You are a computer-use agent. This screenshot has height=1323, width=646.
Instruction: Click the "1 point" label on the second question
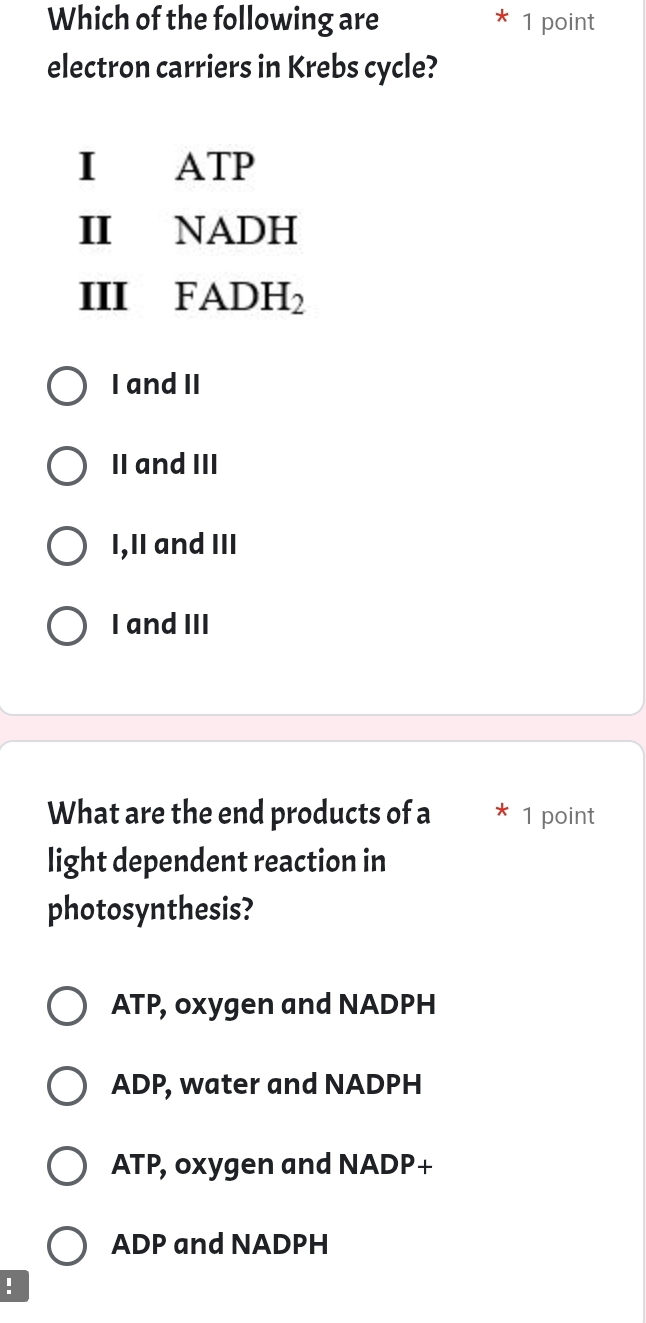pyautogui.click(x=558, y=815)
